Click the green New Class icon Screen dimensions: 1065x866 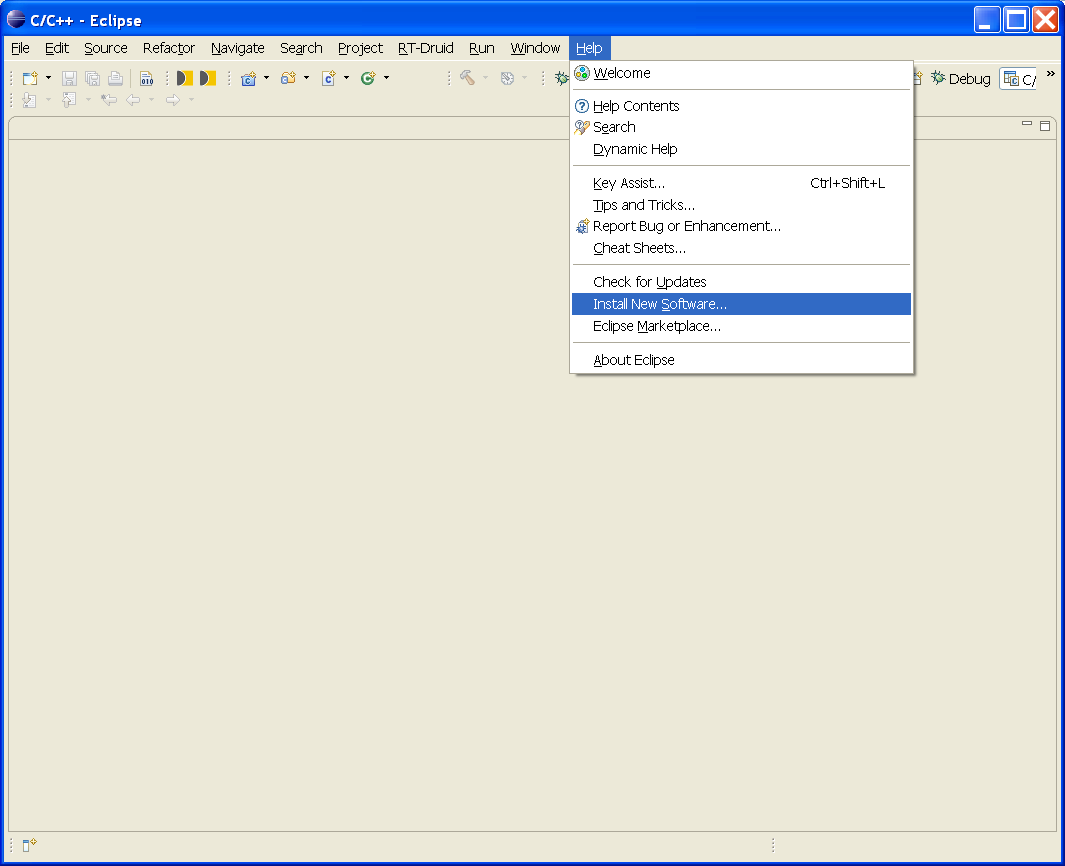click(x=368, y=78)
